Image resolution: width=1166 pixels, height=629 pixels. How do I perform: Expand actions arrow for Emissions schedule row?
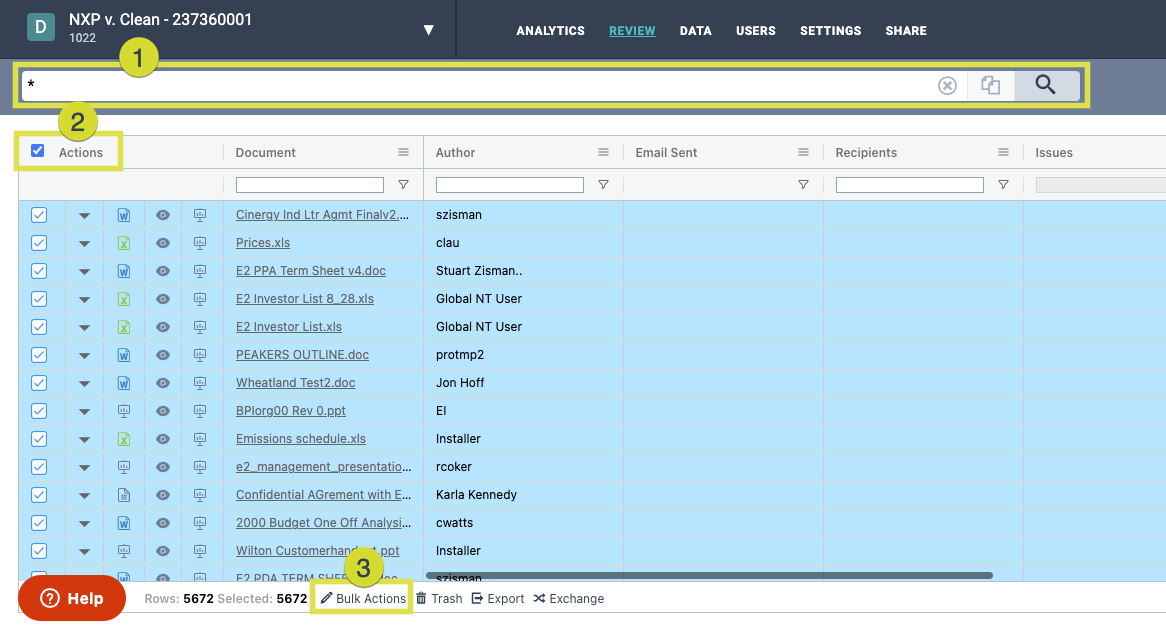pyautogui.click(x=84, y=440)
